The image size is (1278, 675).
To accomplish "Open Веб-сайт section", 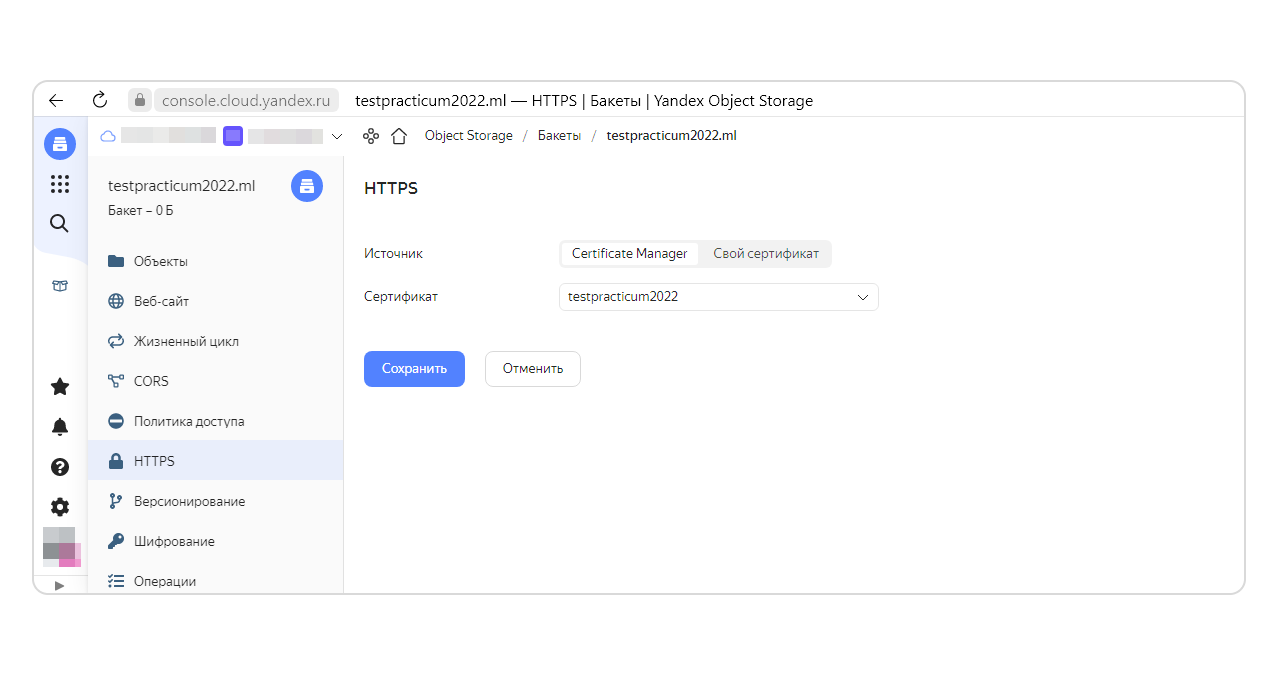I will 215,301.
